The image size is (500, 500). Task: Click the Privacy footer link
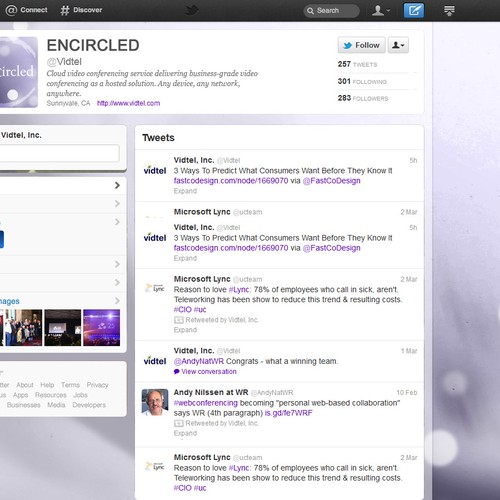(x=97, y=385)
